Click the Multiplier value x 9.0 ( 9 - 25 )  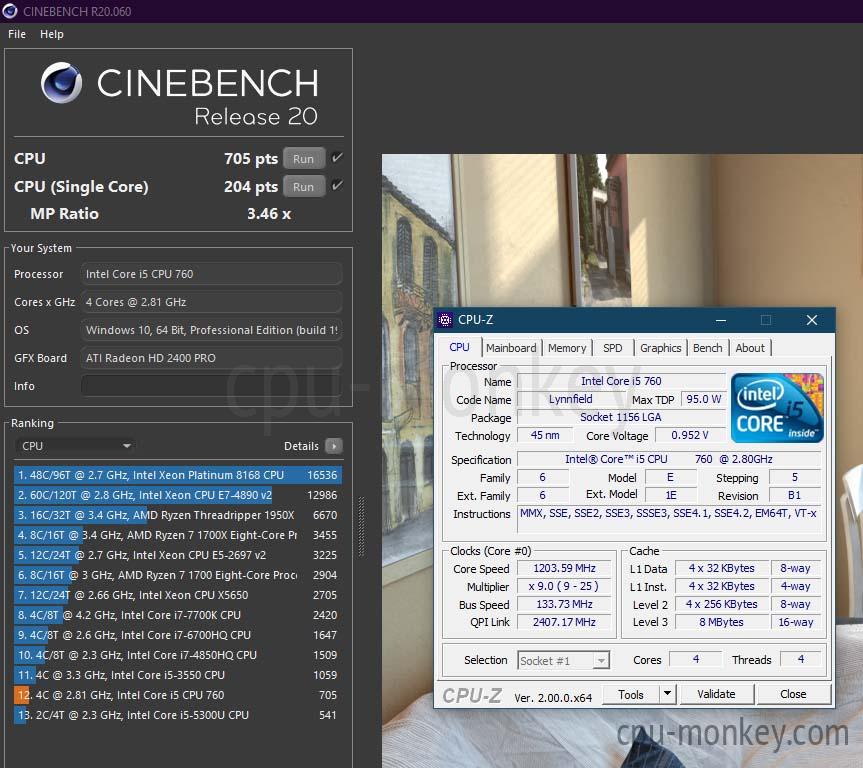(x=564, y=586)
